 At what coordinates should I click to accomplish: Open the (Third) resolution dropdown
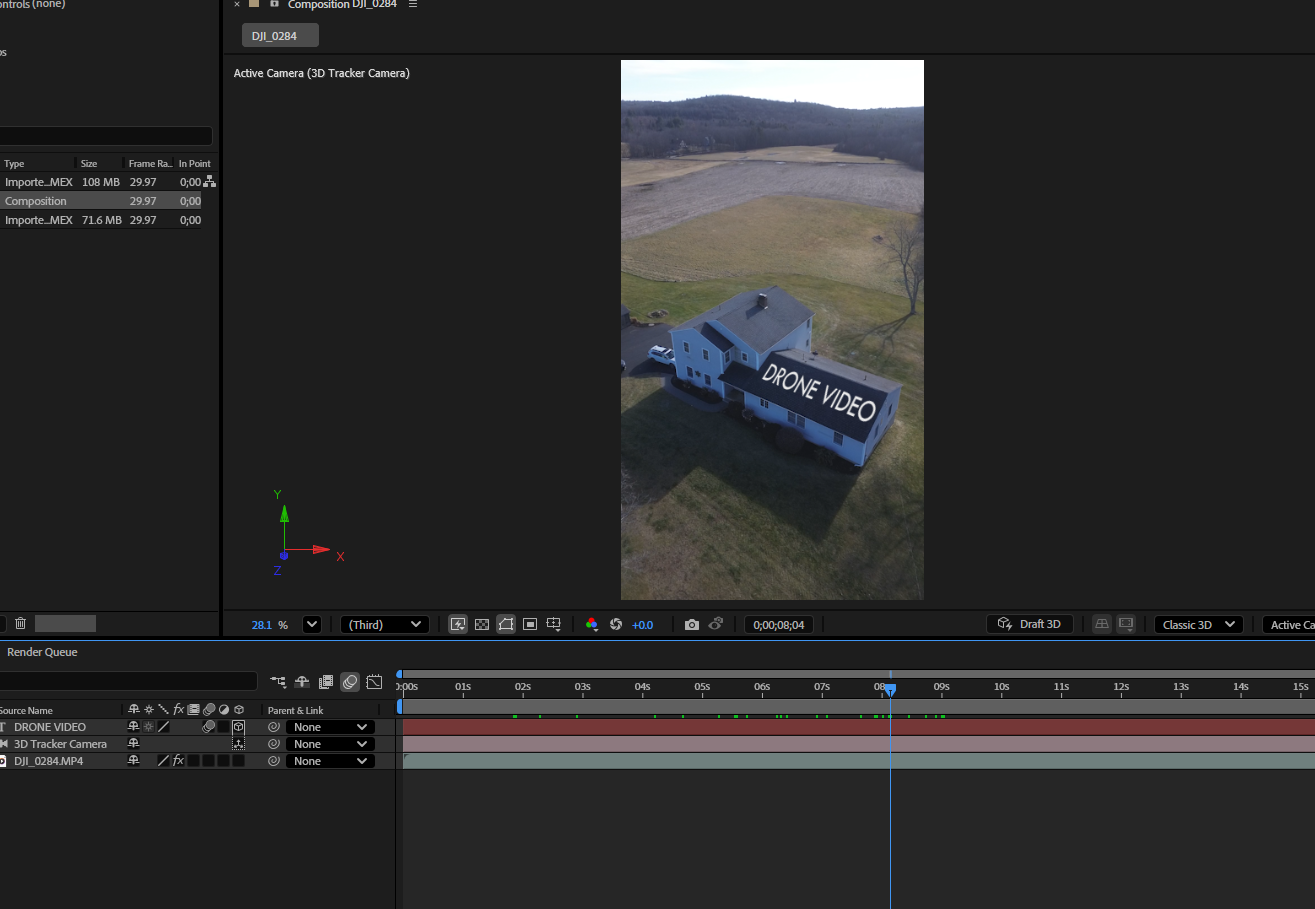coord(385,625)
